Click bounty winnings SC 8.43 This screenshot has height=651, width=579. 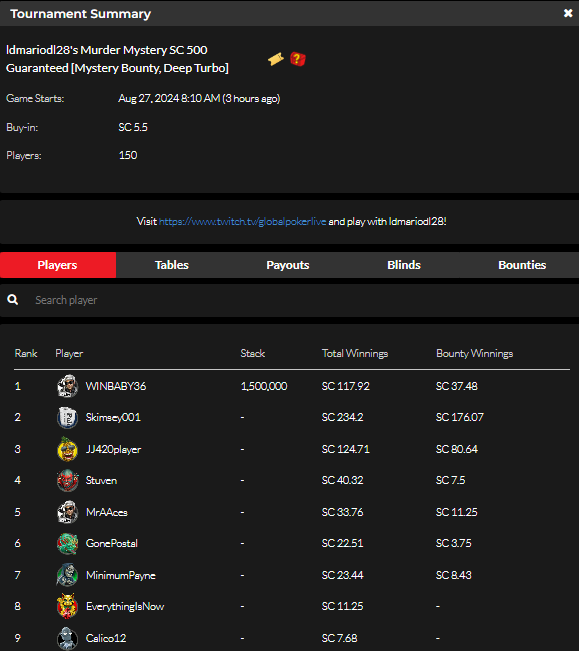[454, 575]
